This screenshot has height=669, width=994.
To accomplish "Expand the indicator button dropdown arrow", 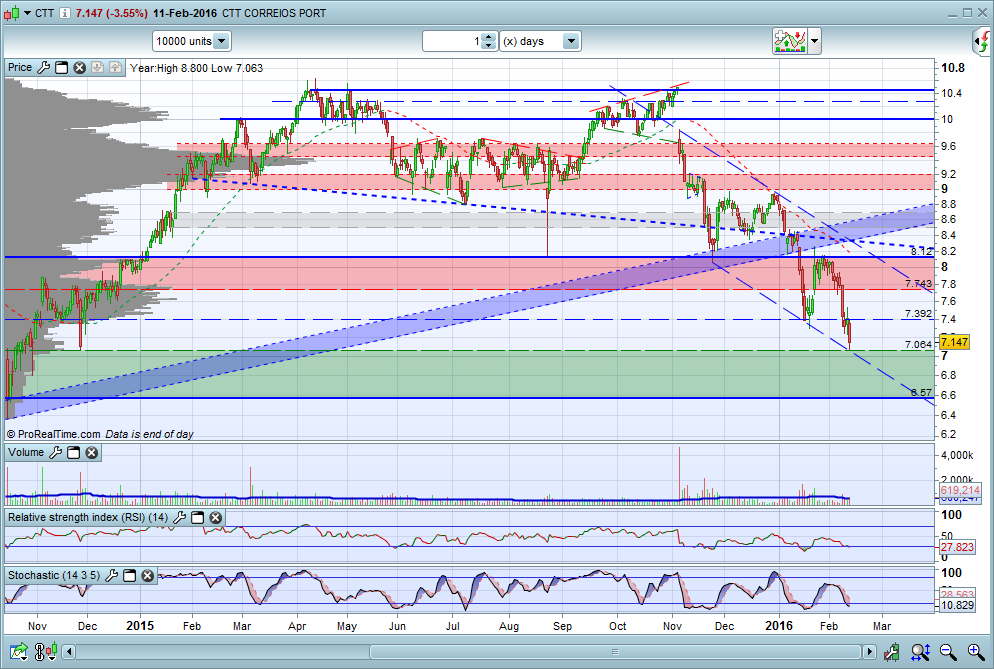I will click(815, 41).
